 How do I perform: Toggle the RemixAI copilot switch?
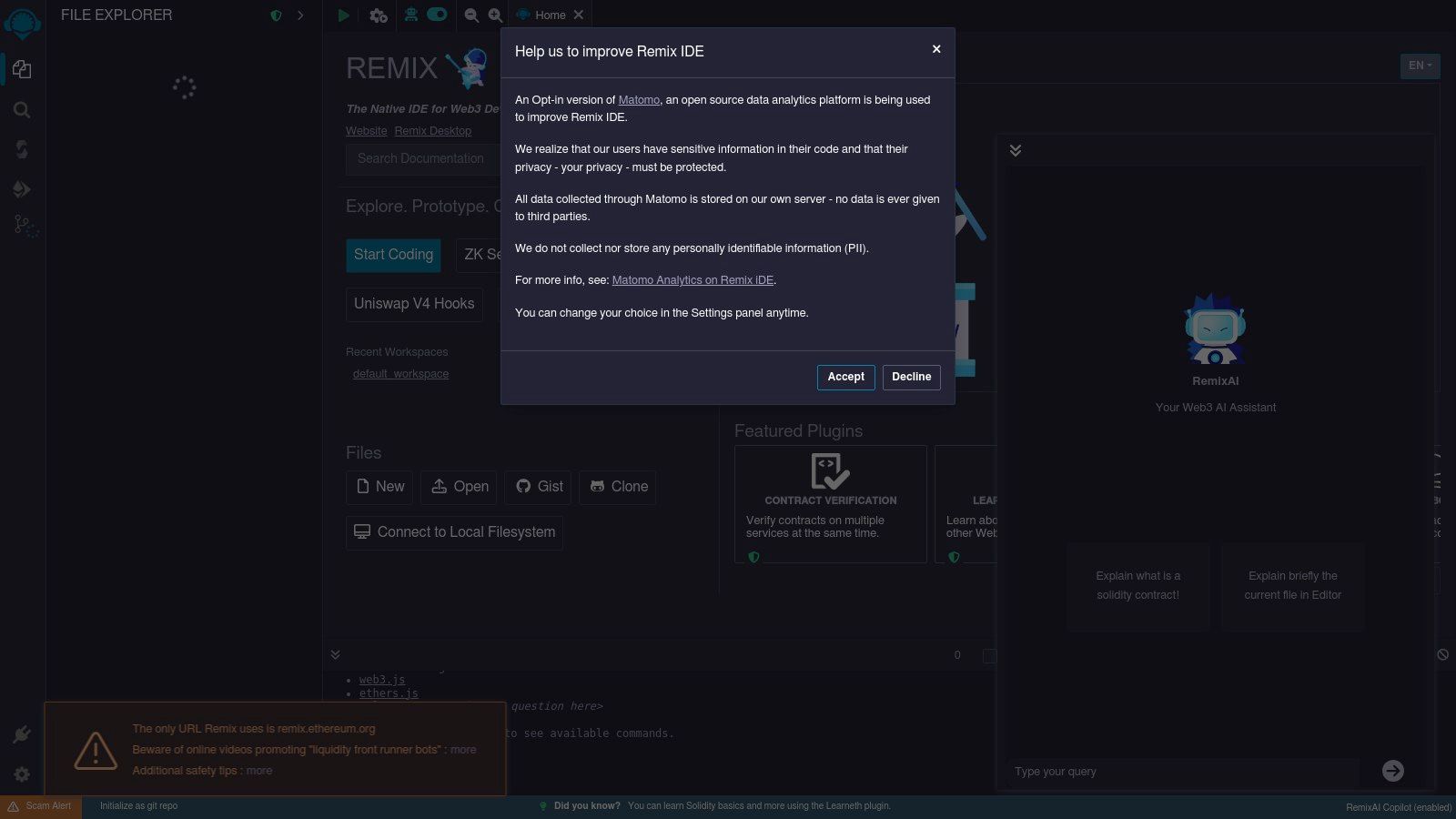coord(437,15)
